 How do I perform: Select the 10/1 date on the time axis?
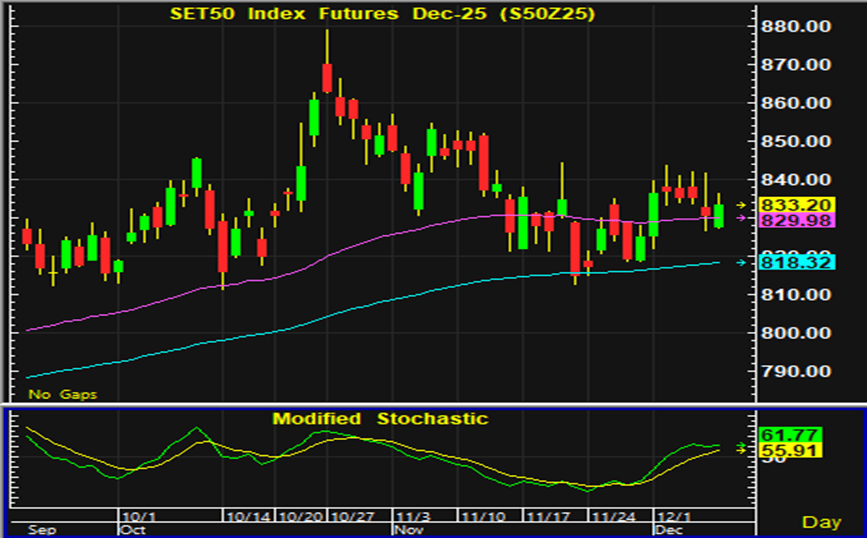(x=134, y=516)
